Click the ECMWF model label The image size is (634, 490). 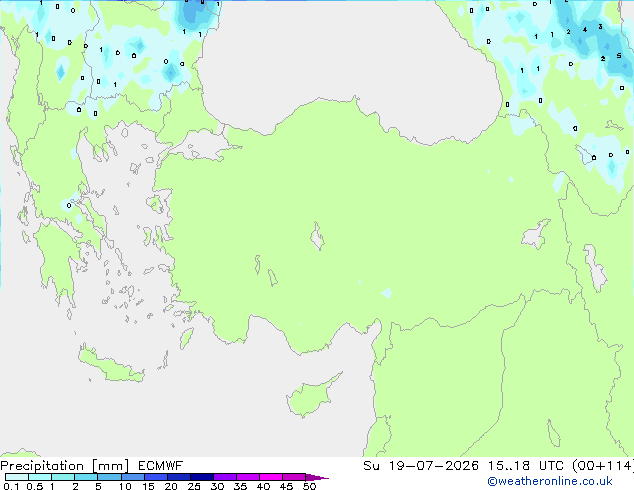point(161,466)
